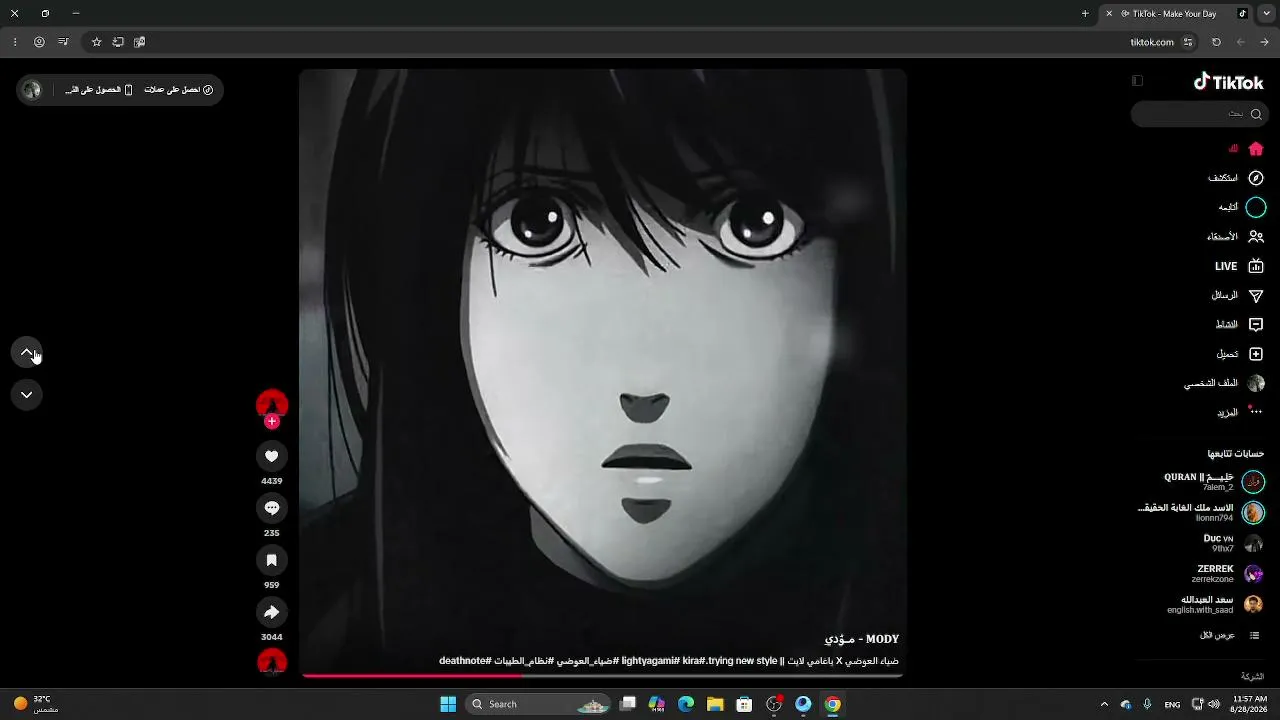This screenshot has height=720, width=1280.
Task: Open the 32°C weather widget
Action: point(36,704)
